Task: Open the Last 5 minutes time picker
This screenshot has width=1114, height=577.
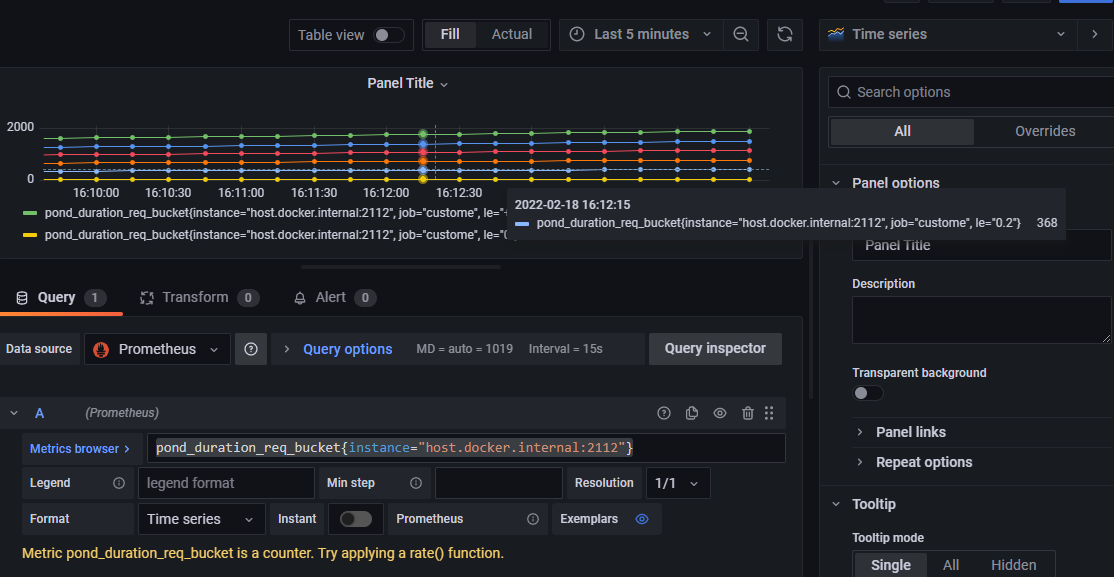Action: pos(641,34)
